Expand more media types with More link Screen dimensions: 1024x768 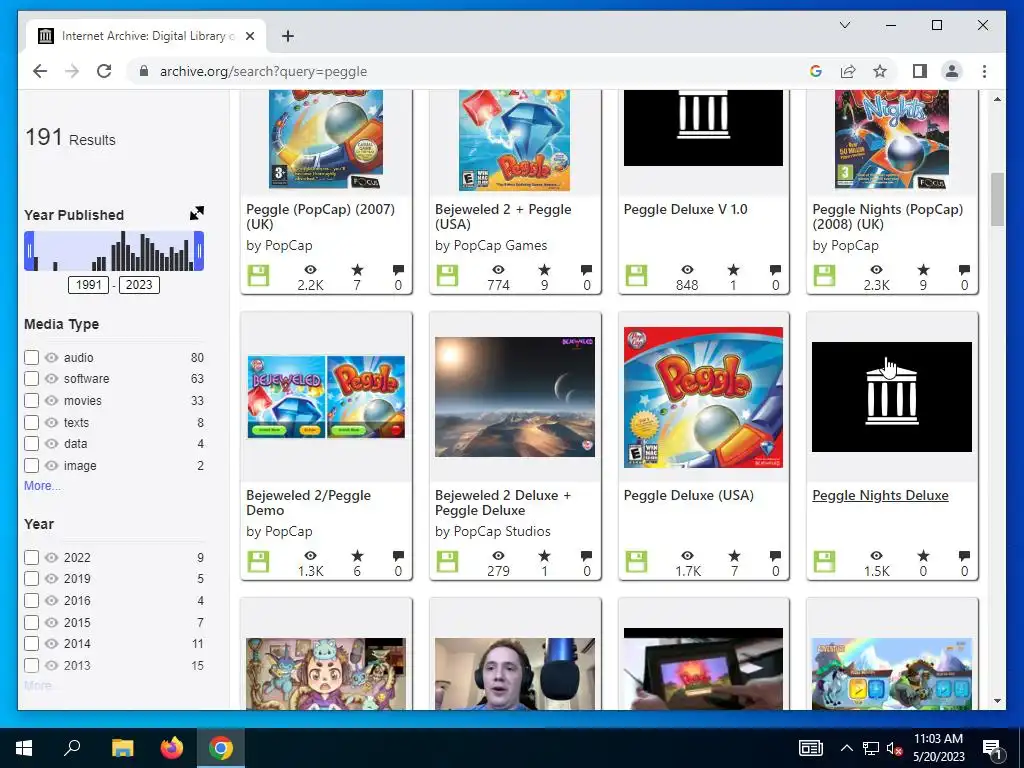(x=42, y=485)
